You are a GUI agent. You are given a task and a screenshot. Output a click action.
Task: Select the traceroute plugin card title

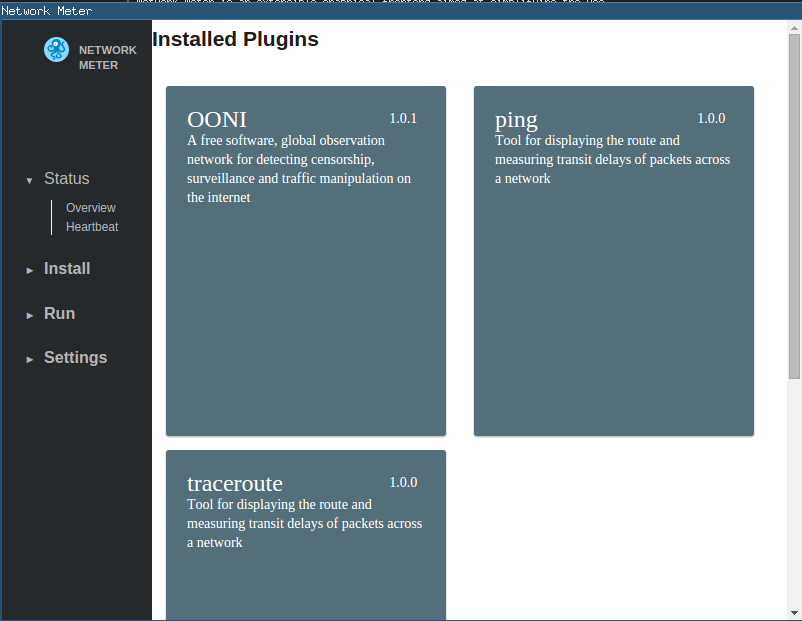click(x=235, y=483)
